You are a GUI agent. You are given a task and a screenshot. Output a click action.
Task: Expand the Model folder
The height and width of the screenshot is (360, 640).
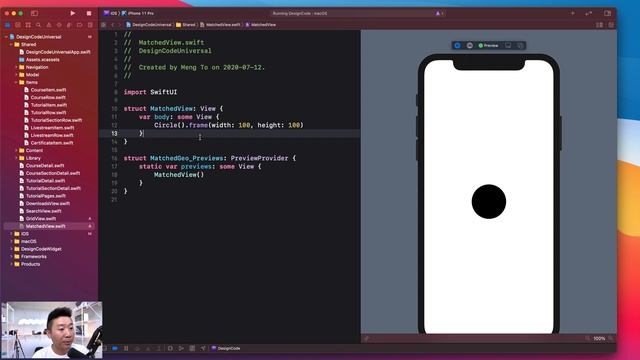pos(16,75)
